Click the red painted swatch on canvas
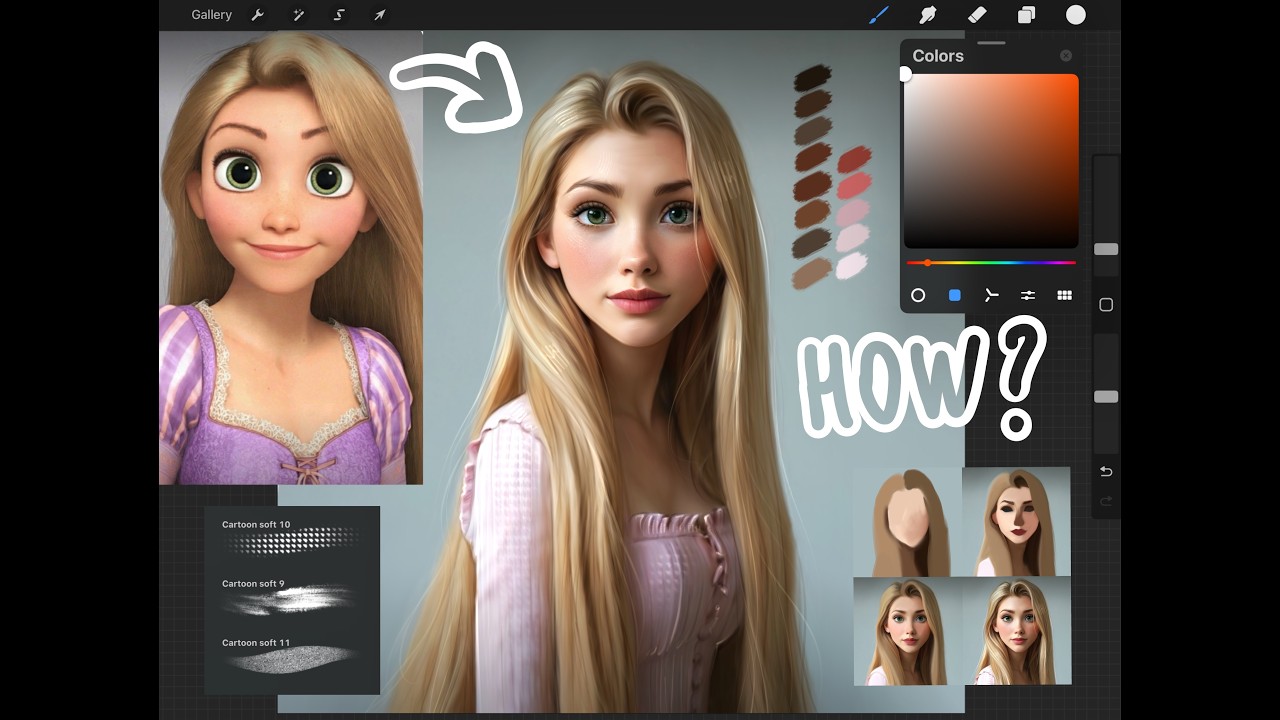The image size is (1280, 720). point(854,160)
